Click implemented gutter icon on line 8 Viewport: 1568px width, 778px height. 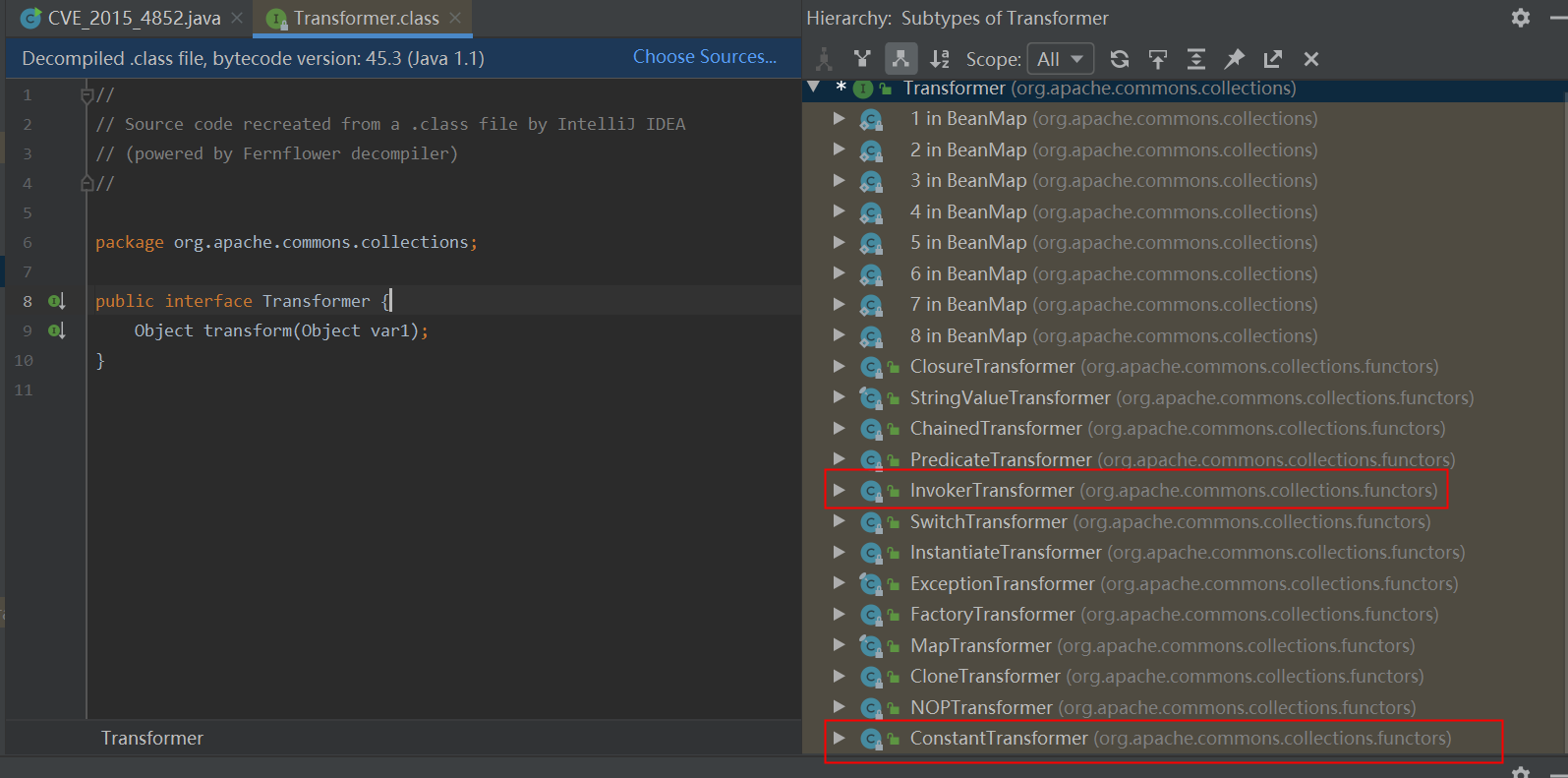point(57,301)
